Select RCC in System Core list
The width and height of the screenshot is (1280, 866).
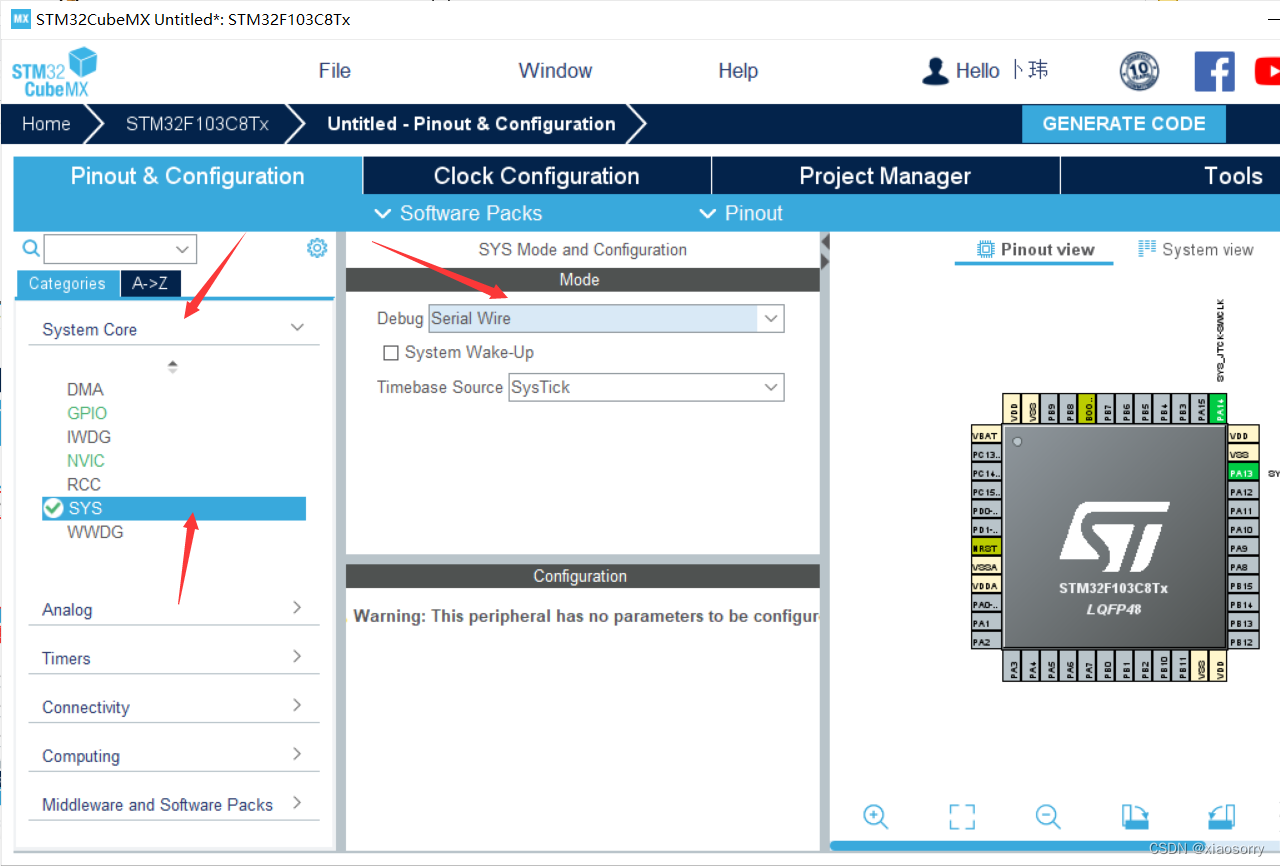coord(84,484)
